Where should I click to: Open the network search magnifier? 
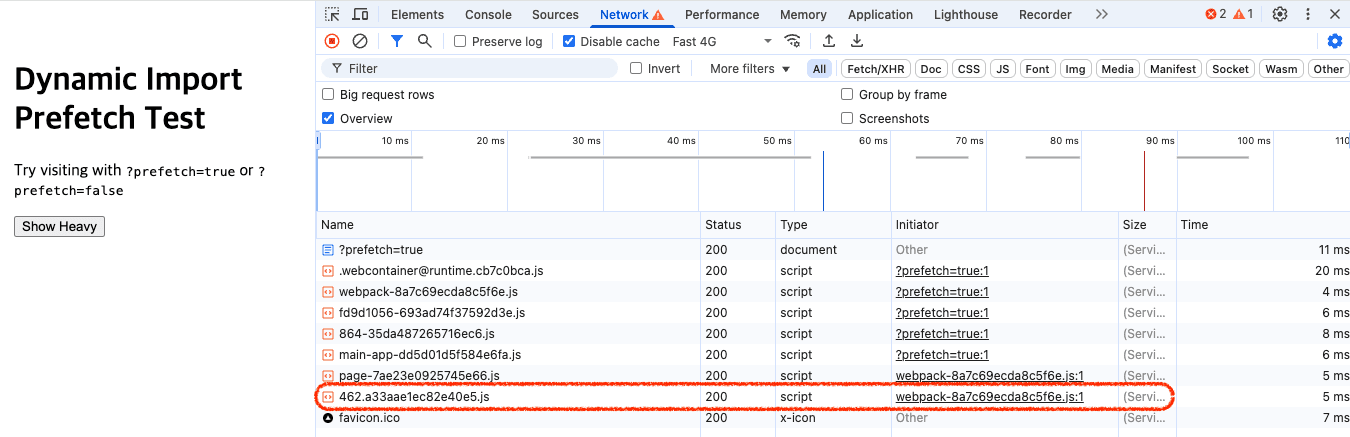(425, 41)
